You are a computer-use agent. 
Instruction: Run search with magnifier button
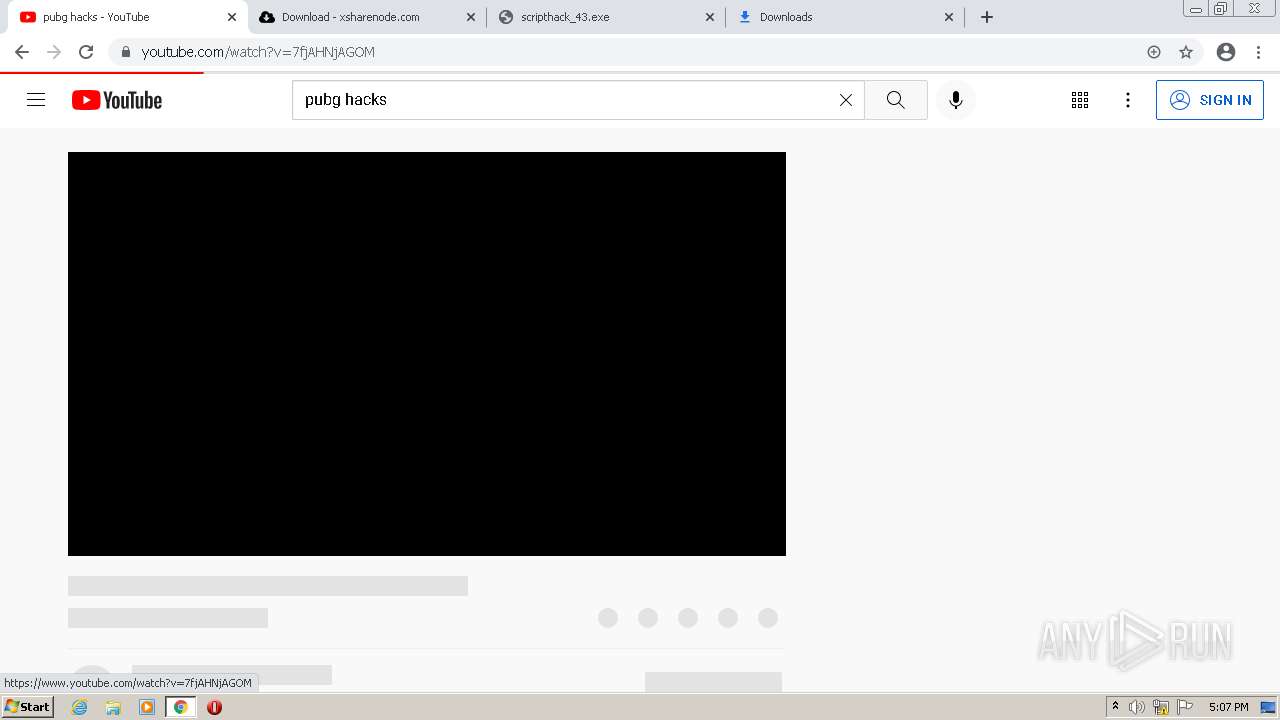896,100
